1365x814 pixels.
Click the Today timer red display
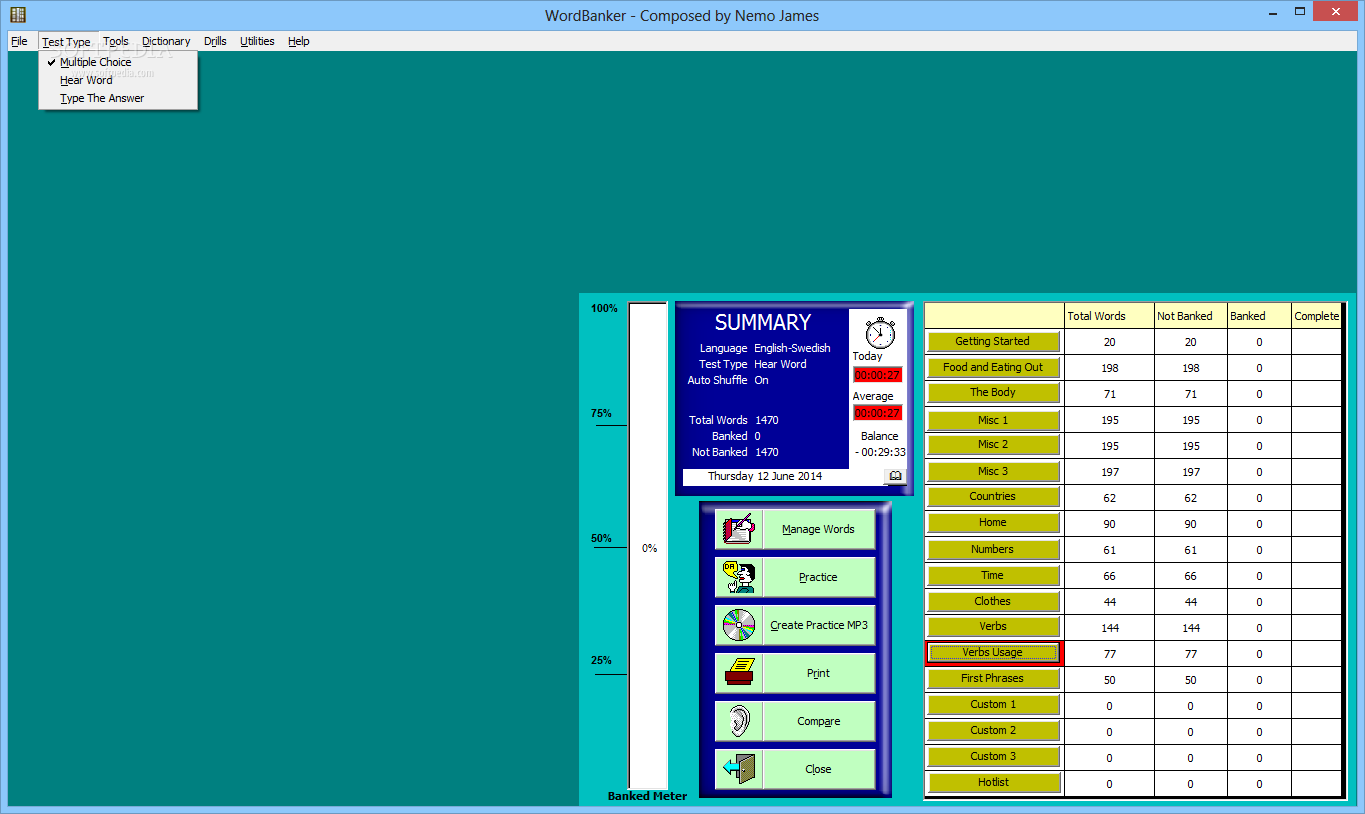click(x=877, y=375)
